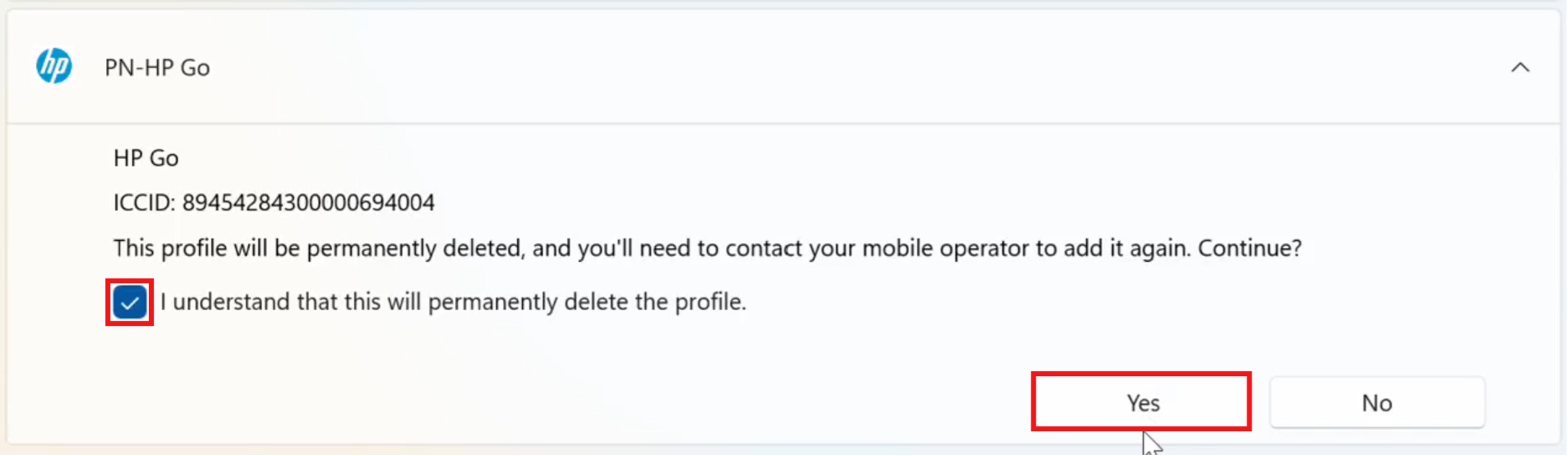1568x456 pixels.
Task: Click 'This profile will be permanently deleted'
Action: 318,249
